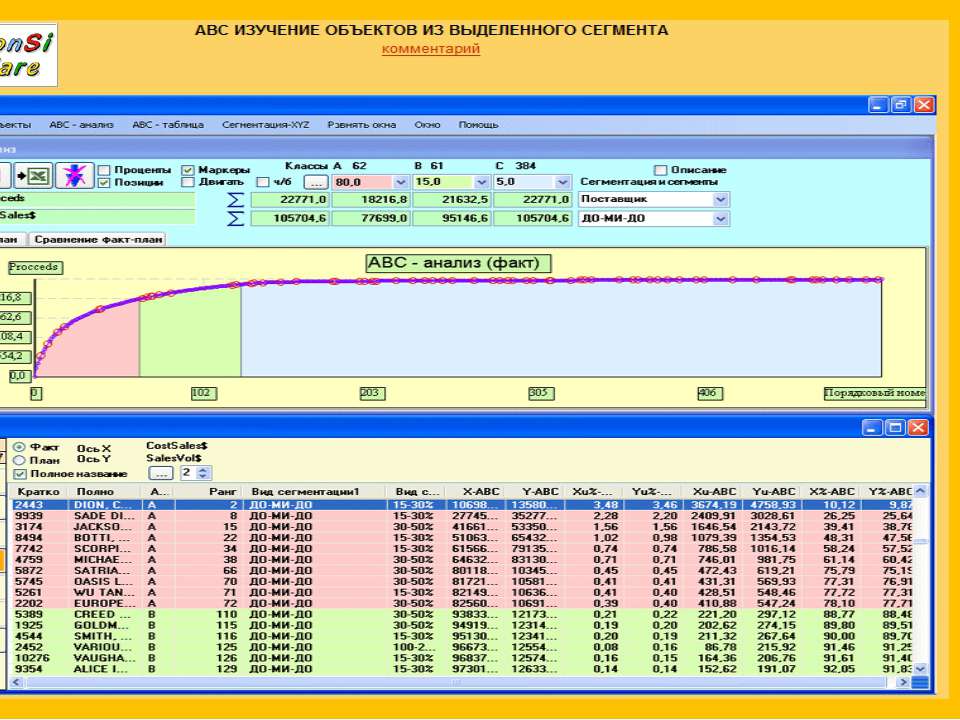Select the GOLDM... table row

(462, 626)
